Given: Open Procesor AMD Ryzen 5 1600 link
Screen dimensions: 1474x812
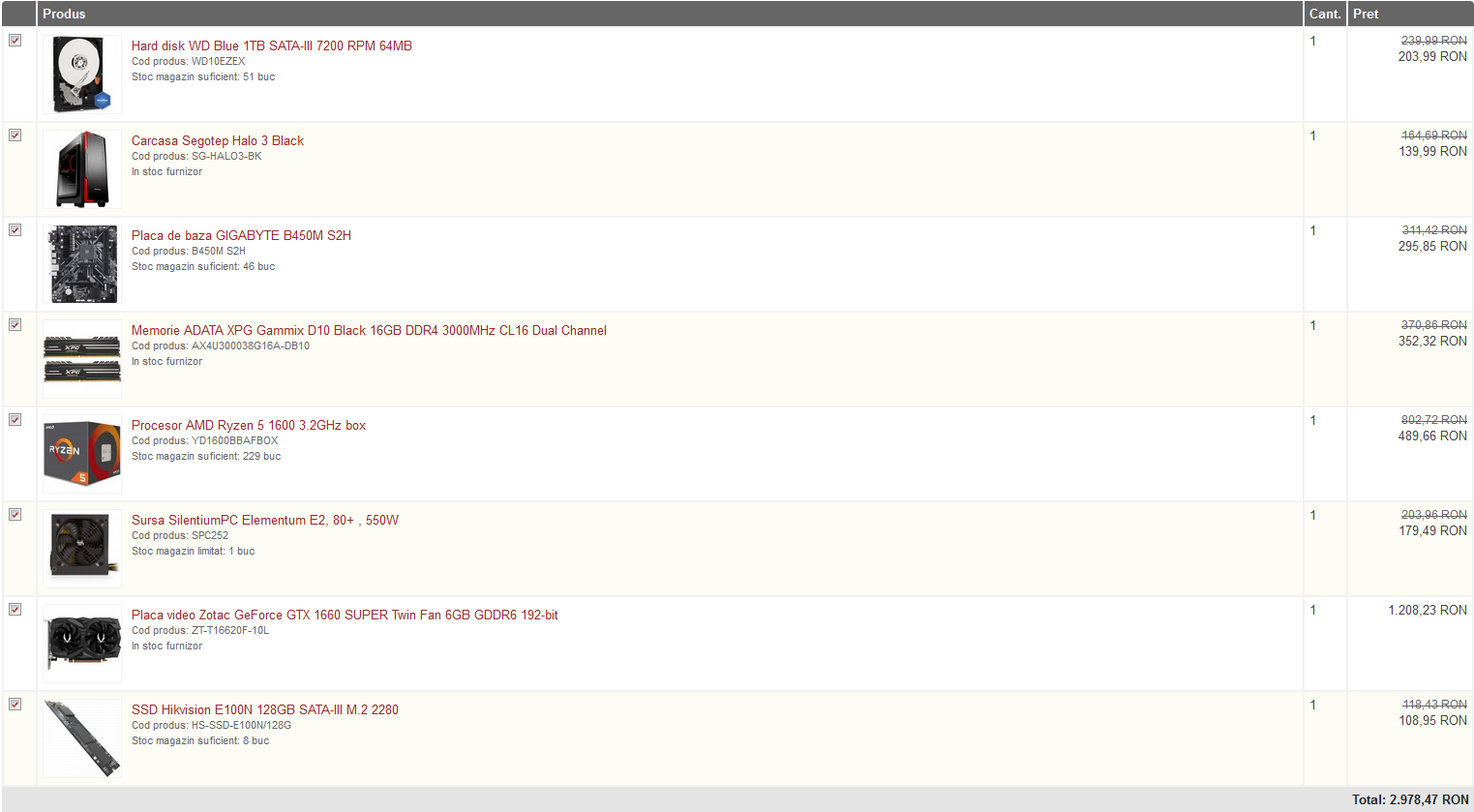Looking at the screenshot, I should (249, 425).
